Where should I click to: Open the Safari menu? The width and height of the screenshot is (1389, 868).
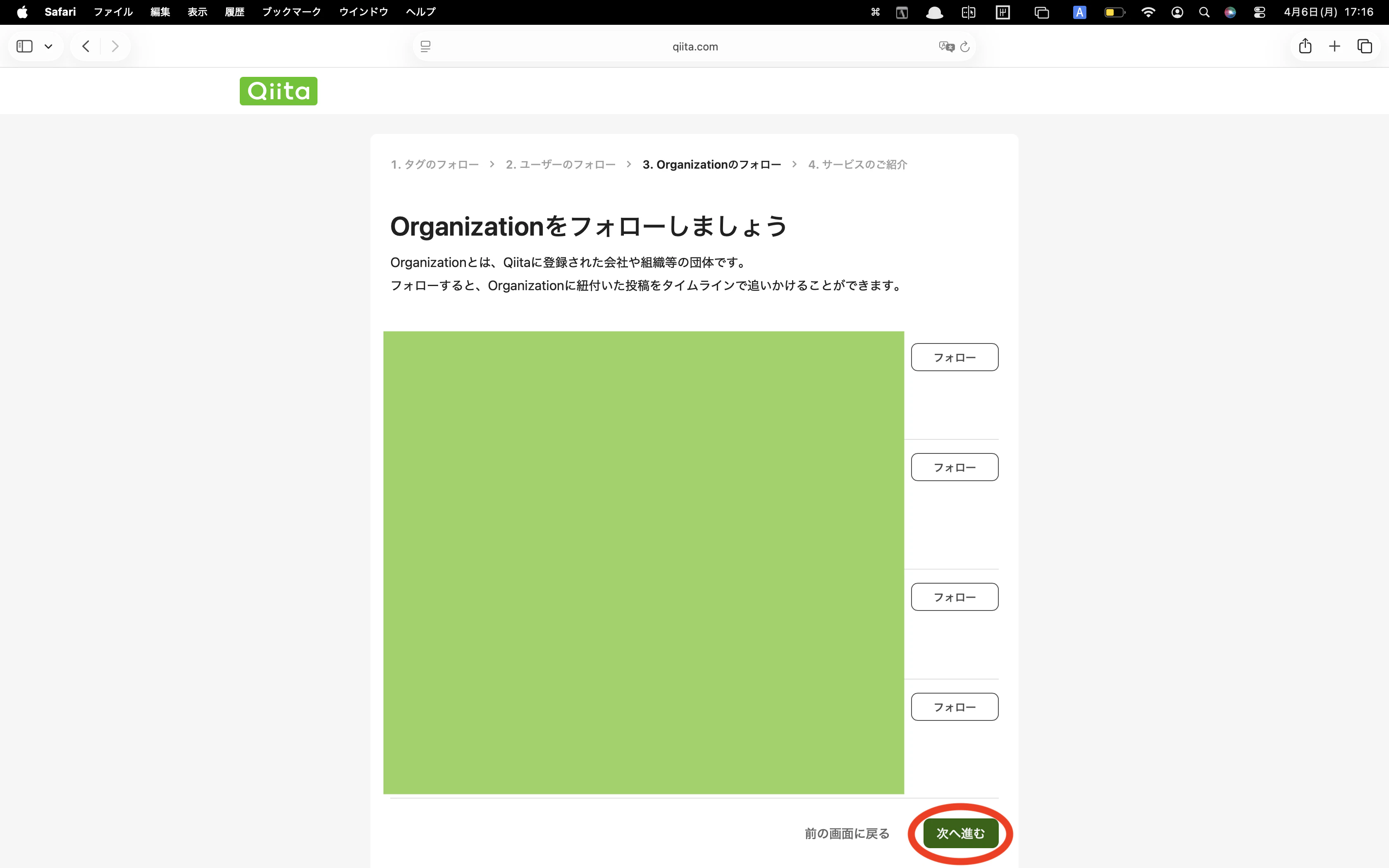pyautogui.click(x=60, y=12)
